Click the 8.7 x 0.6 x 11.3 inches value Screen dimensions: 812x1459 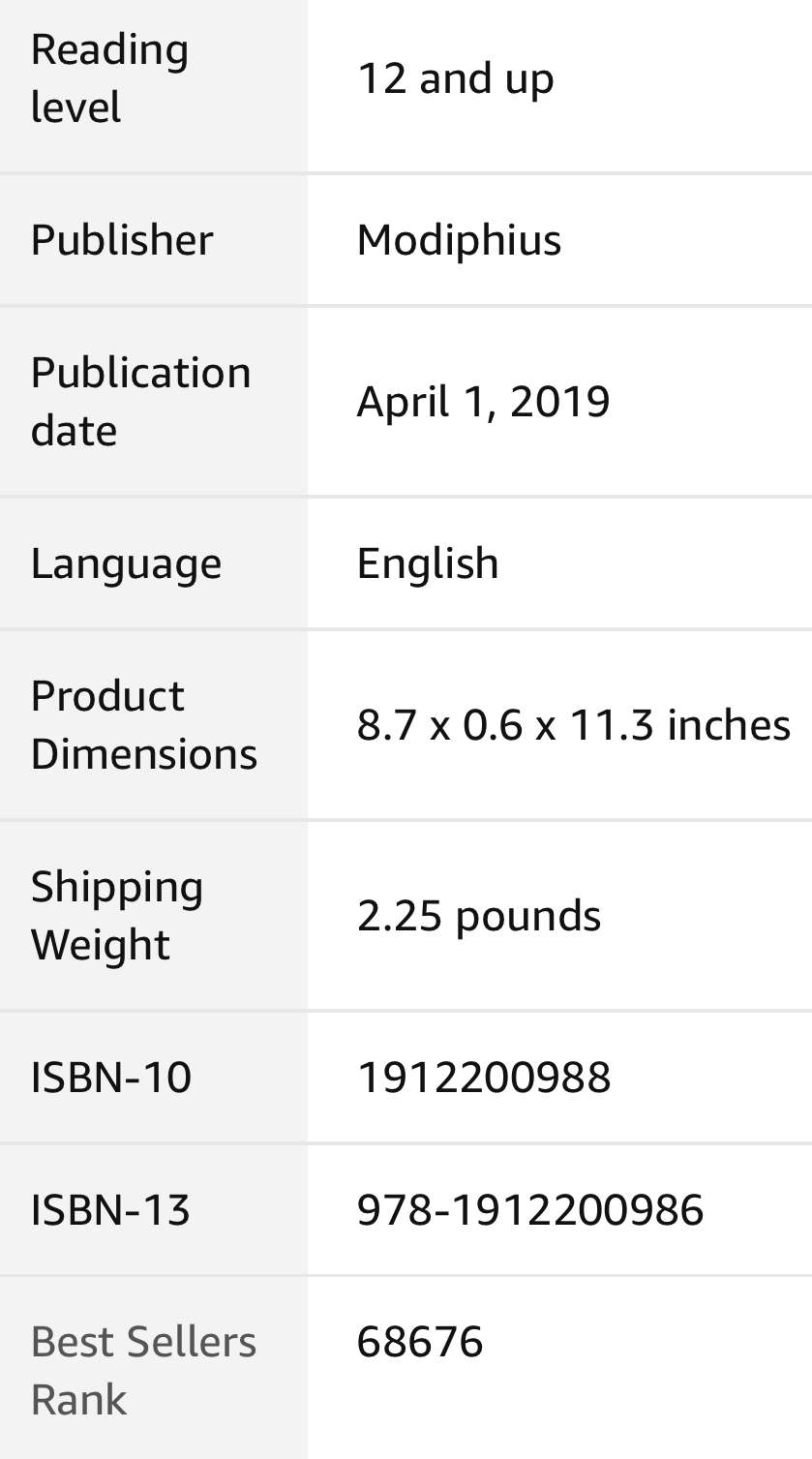pos(574,725)
